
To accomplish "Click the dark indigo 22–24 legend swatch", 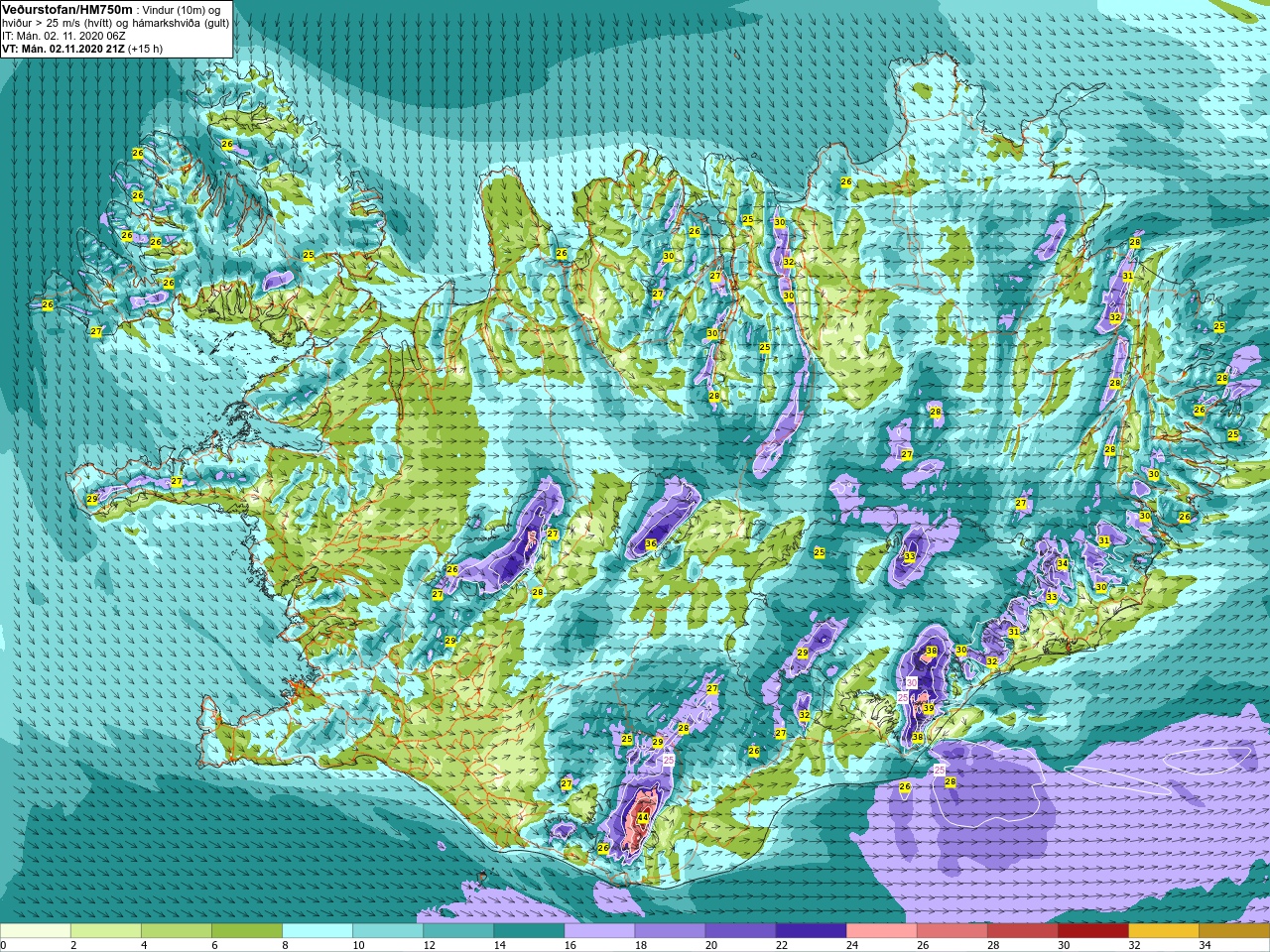I will pyautogui.click(x=811, y=931).
